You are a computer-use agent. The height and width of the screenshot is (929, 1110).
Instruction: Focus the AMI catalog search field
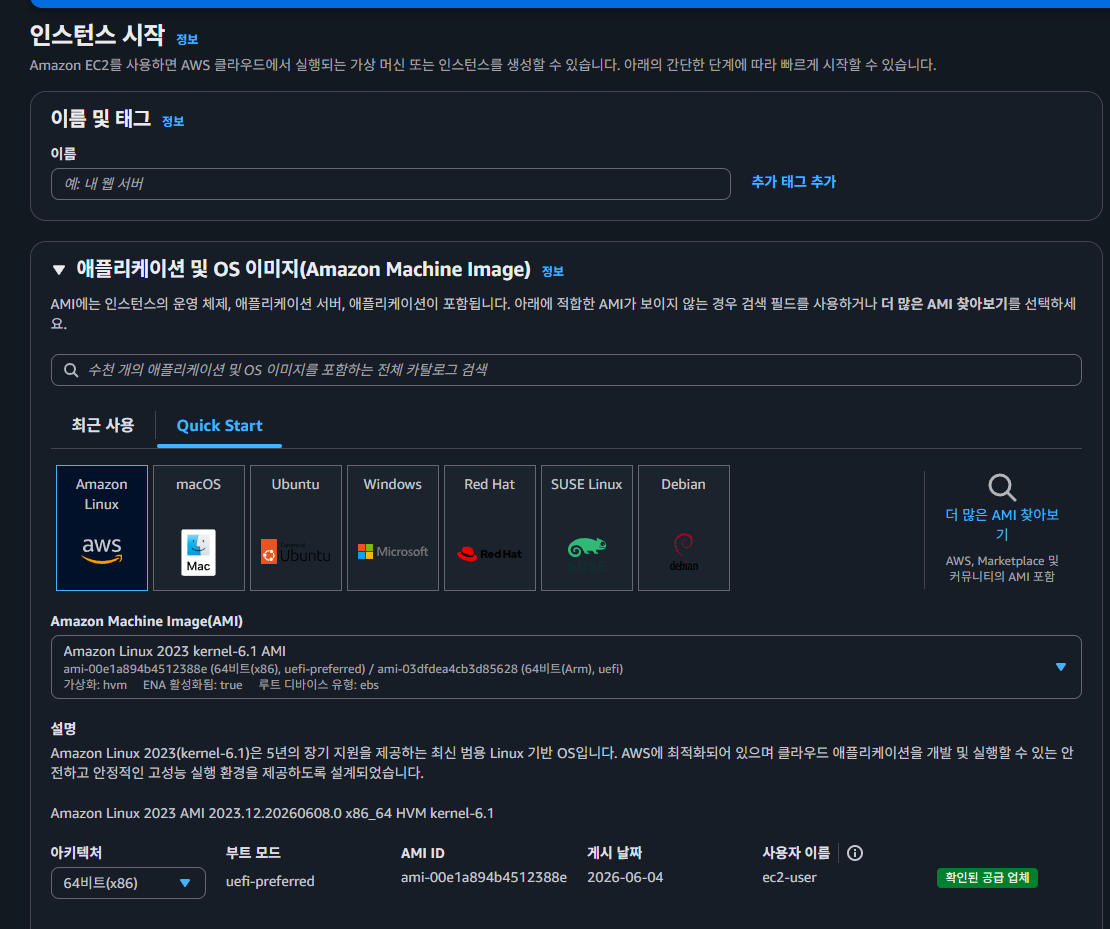pos(566,370)
